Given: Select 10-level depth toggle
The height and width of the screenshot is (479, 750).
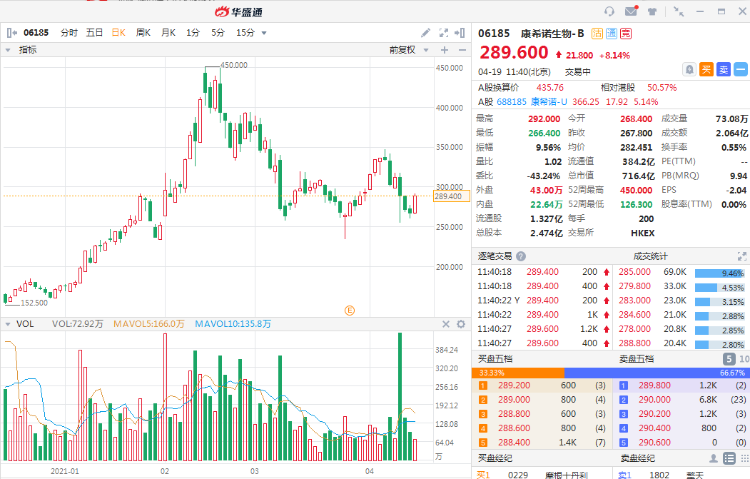Looking at the screenshot, I should 744,359.
